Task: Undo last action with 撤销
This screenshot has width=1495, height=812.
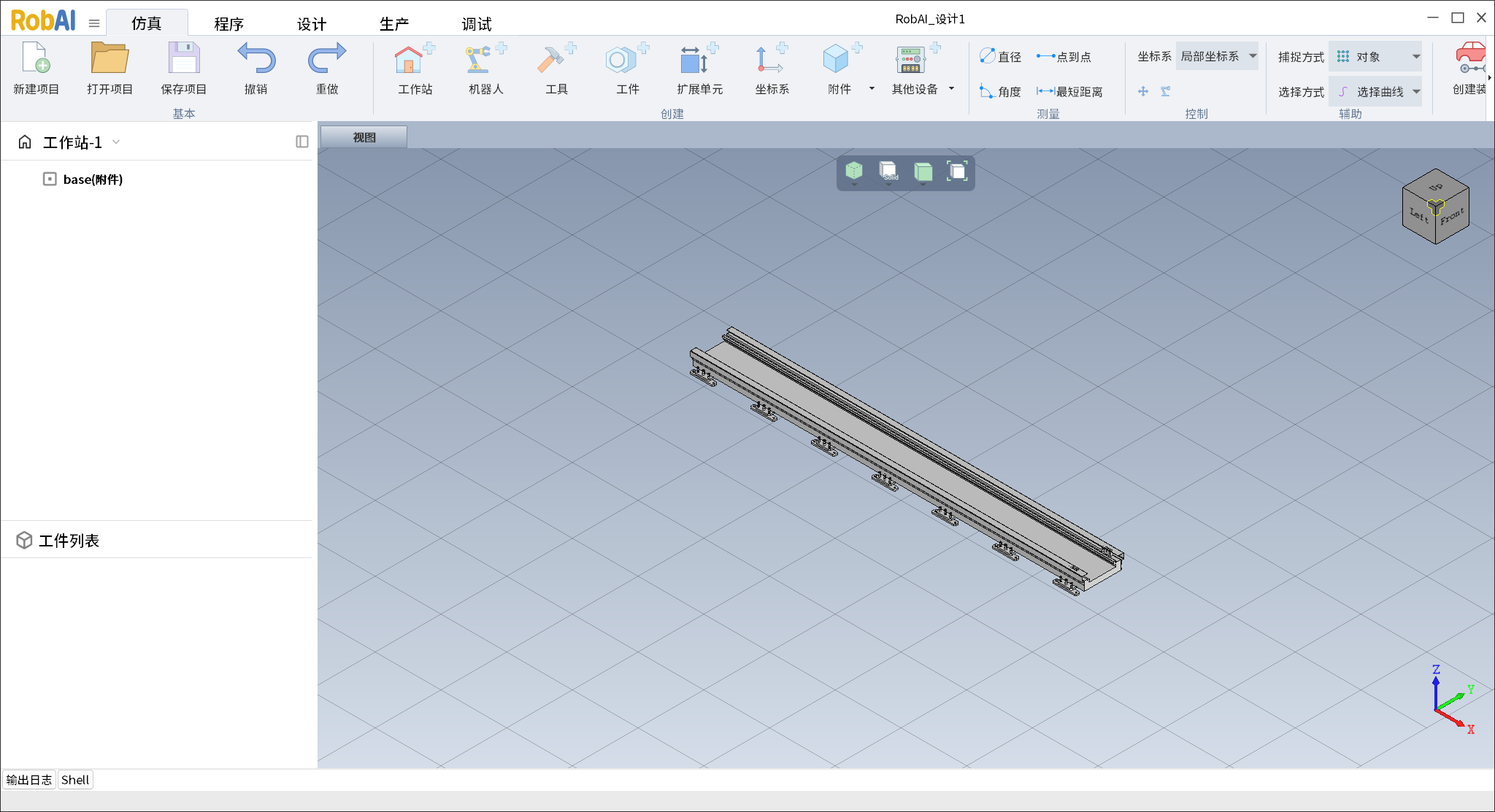Action: tap(256, 58)
